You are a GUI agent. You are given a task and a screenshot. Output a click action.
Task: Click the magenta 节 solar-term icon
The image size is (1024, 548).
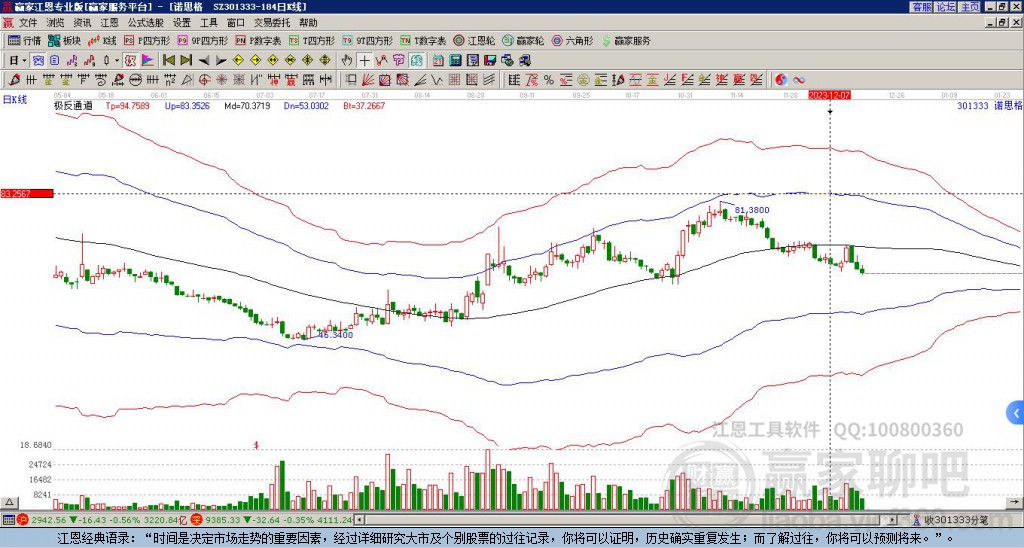(399, 61)
